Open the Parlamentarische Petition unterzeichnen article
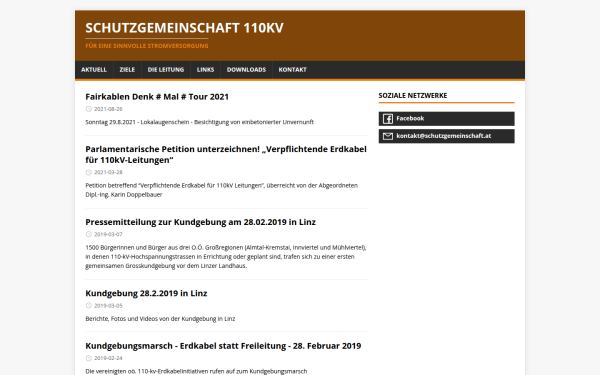 226,155
